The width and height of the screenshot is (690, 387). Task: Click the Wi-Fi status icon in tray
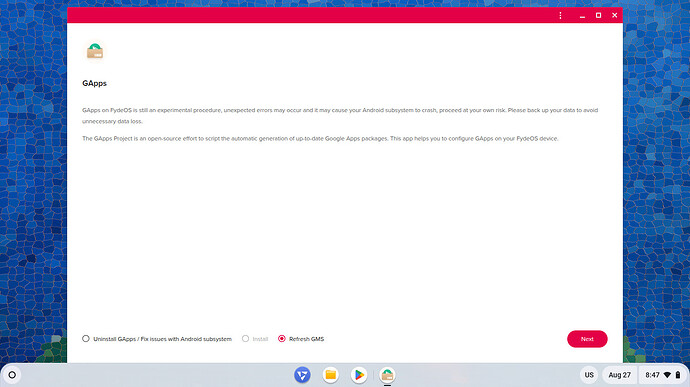click(x=668, y=375)
